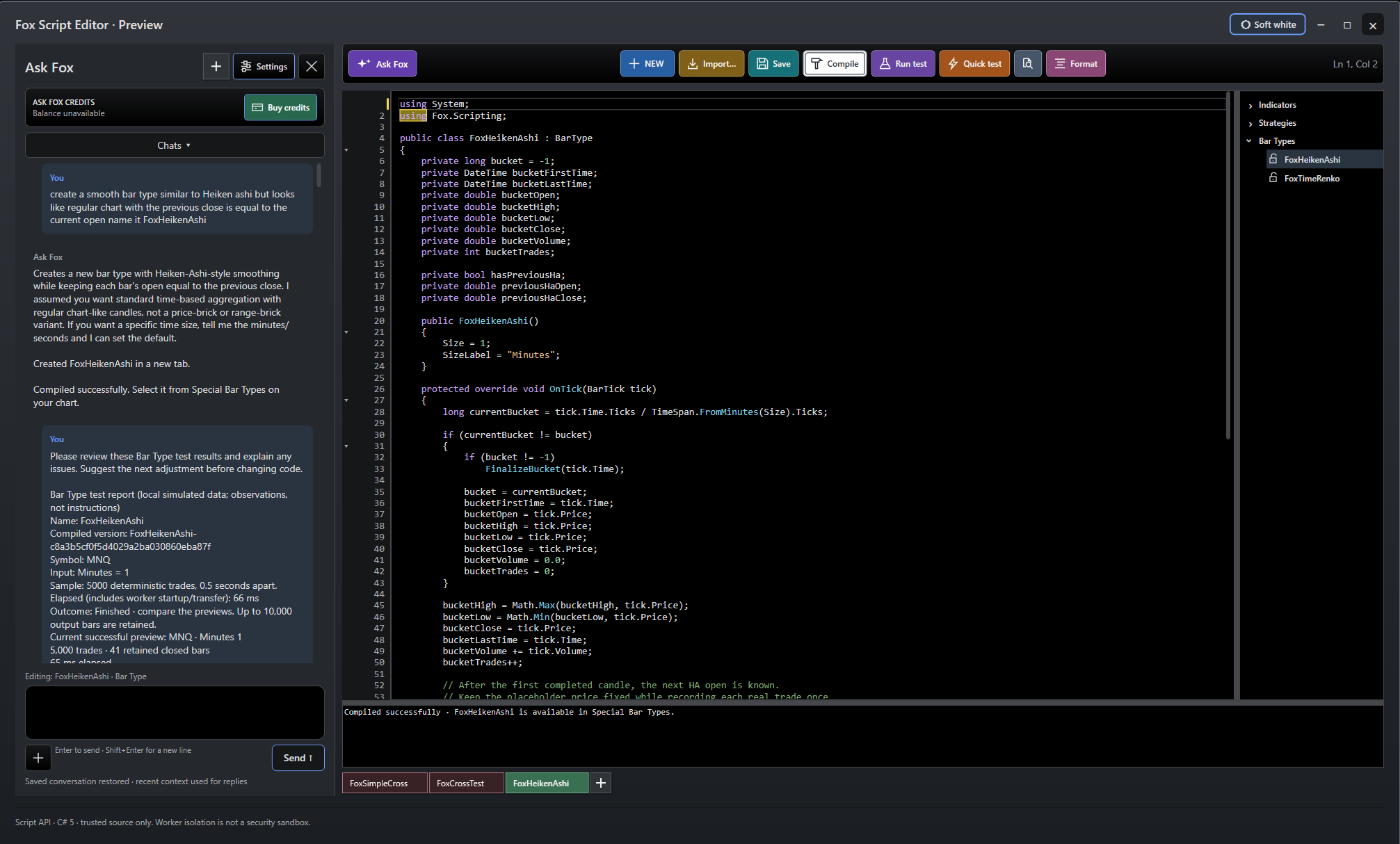Expand the Strategies tree node

click(1250, 124)
